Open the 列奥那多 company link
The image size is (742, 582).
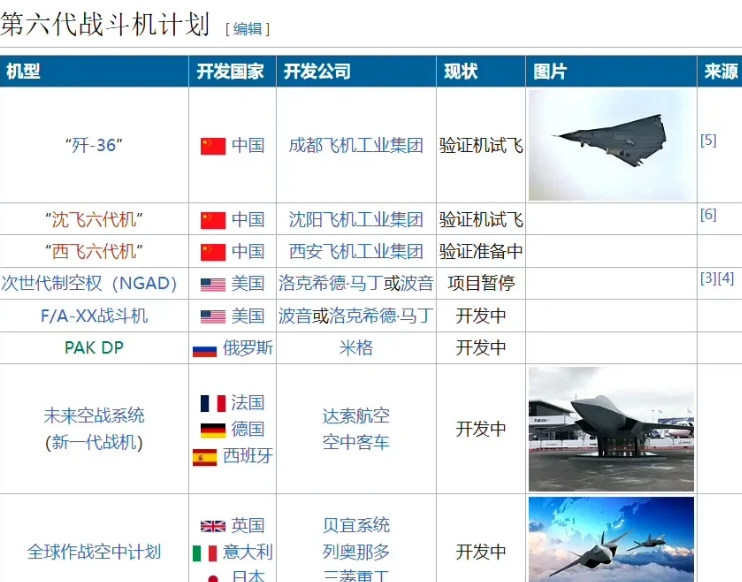[356, 552]
